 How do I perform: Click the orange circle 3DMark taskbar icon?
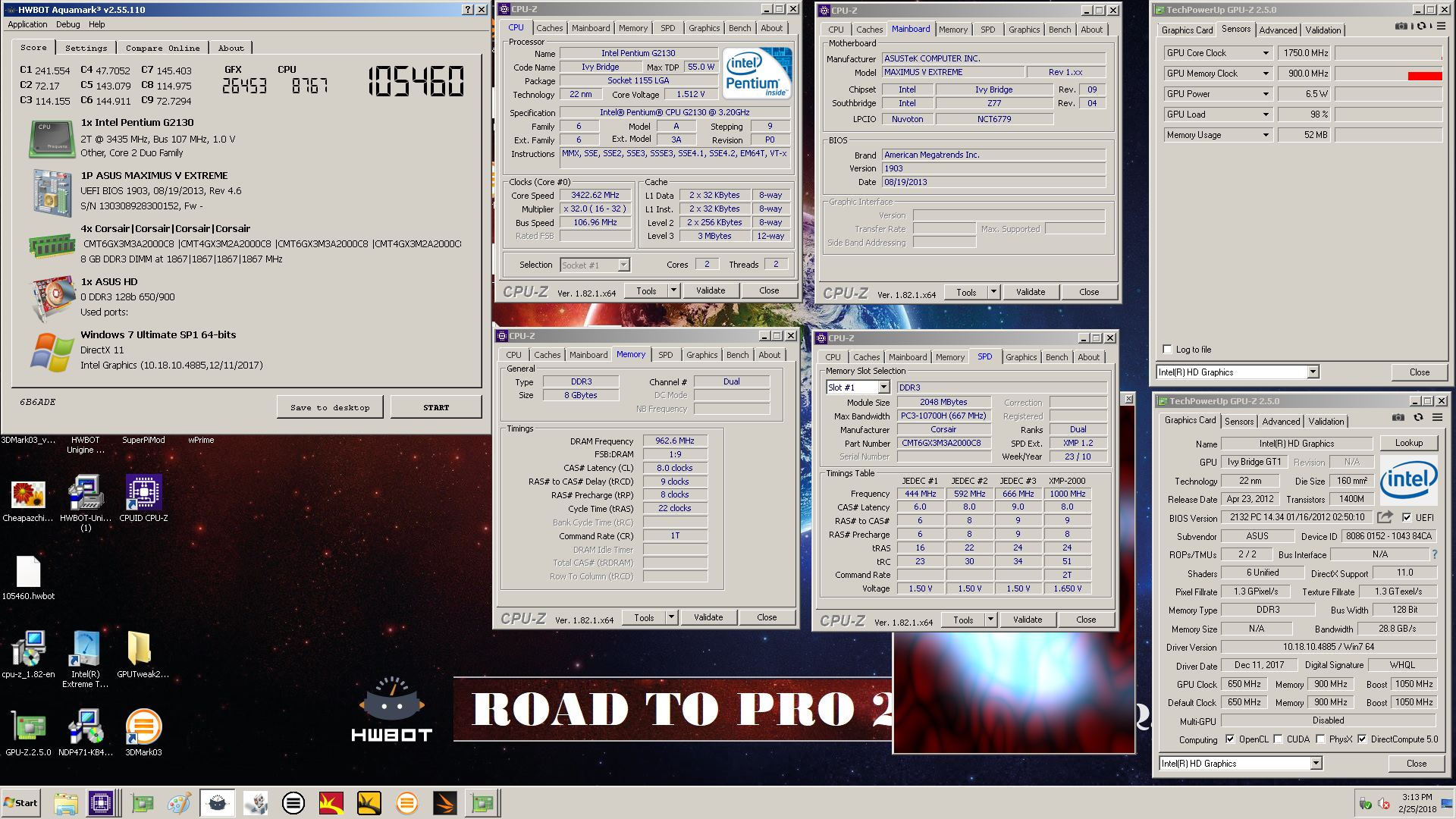coord(407,803)
